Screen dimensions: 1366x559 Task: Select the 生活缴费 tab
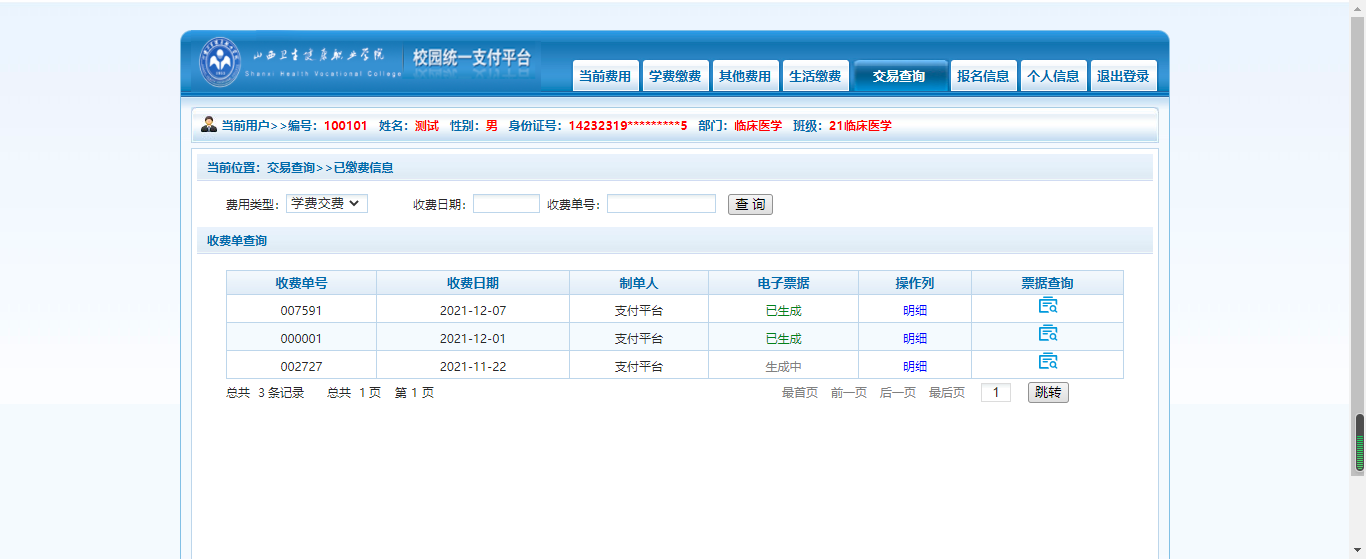point(815,76)
